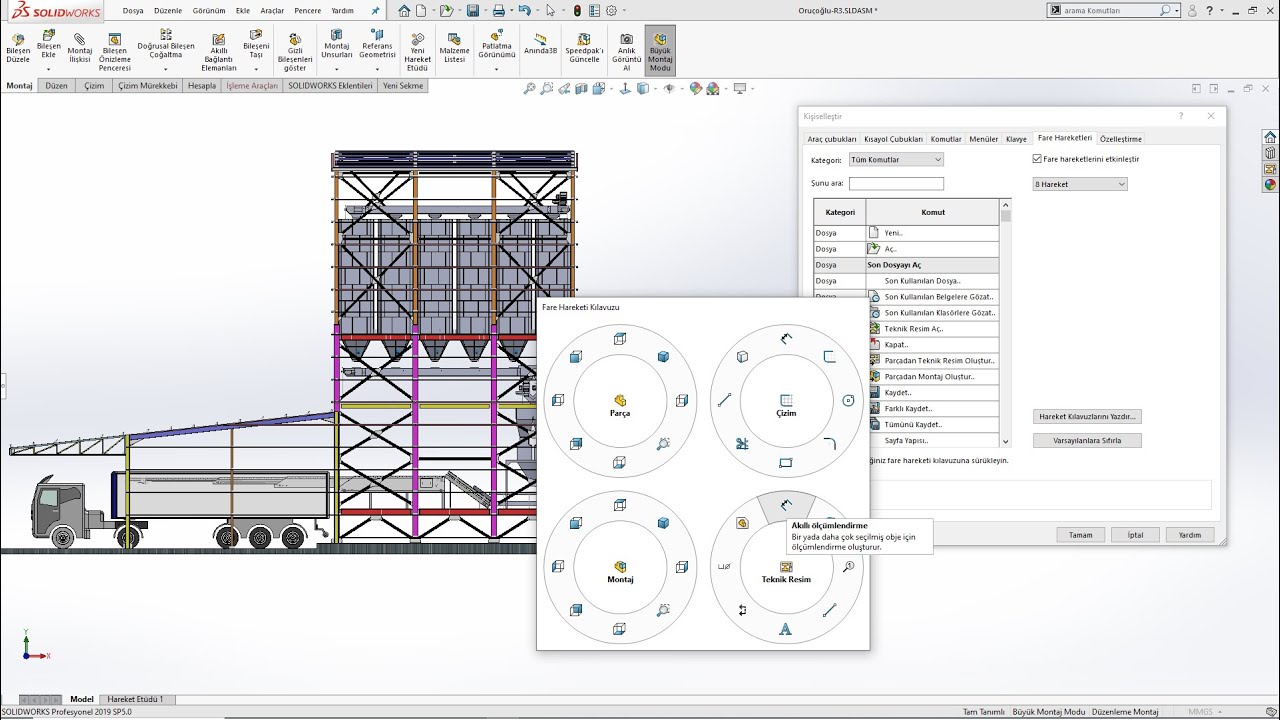This screenshot has height=720, width=1280.
Task: Click the arama Komutları search box
Action: [x=1114, y=10]
